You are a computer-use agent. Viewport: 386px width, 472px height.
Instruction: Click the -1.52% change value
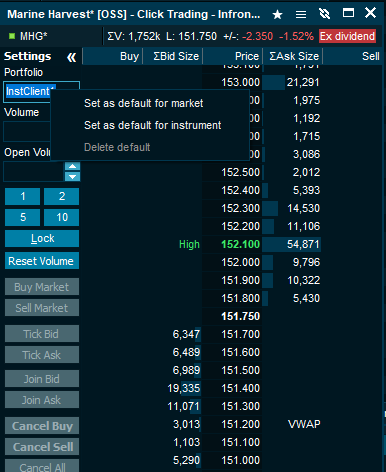click(x=296, y=36)
